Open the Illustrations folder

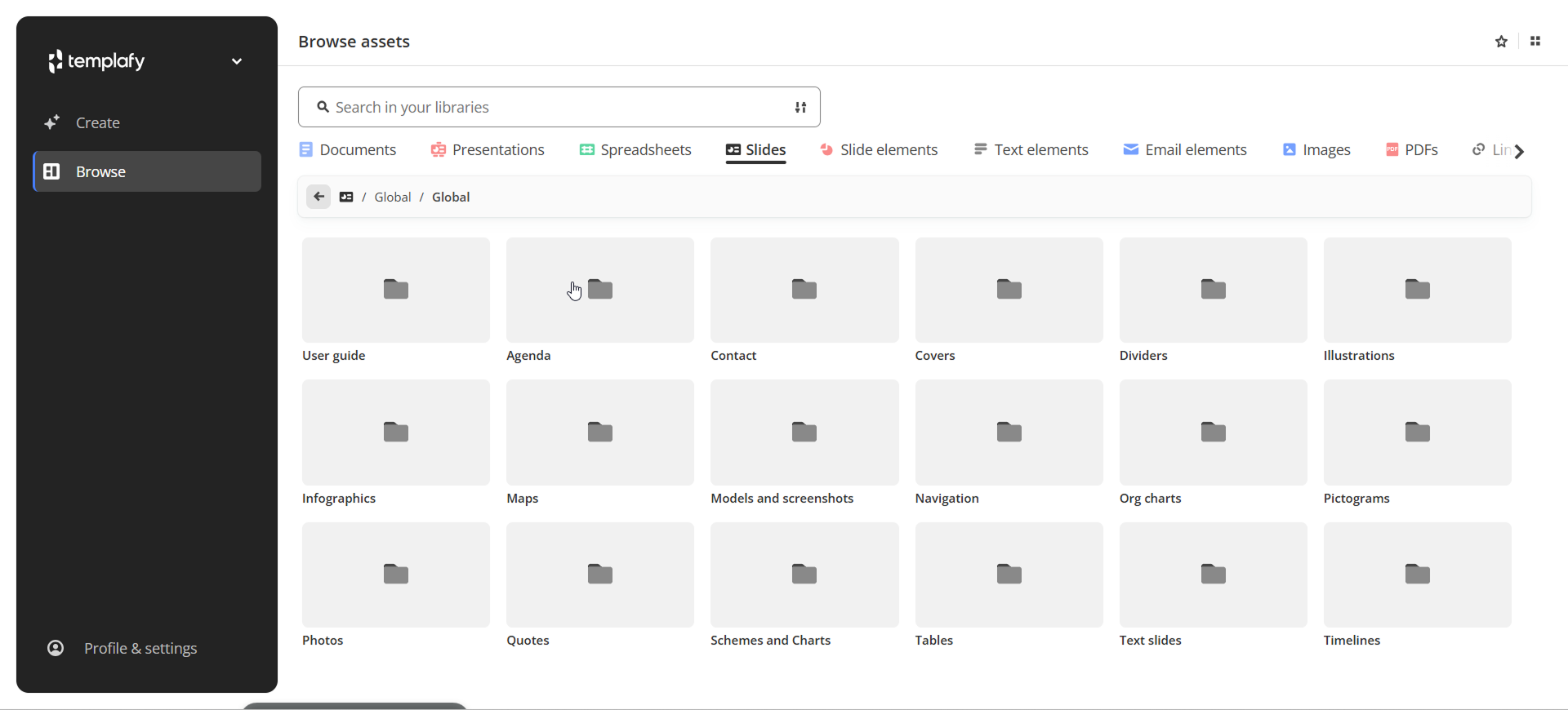pyautogui.click(x=1418, y=300)
